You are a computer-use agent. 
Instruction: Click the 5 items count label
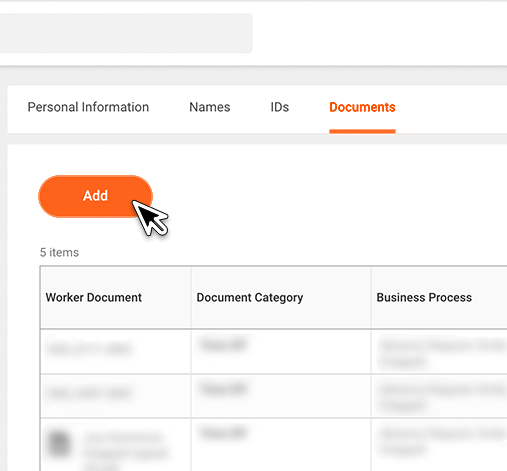pos(59,252)
